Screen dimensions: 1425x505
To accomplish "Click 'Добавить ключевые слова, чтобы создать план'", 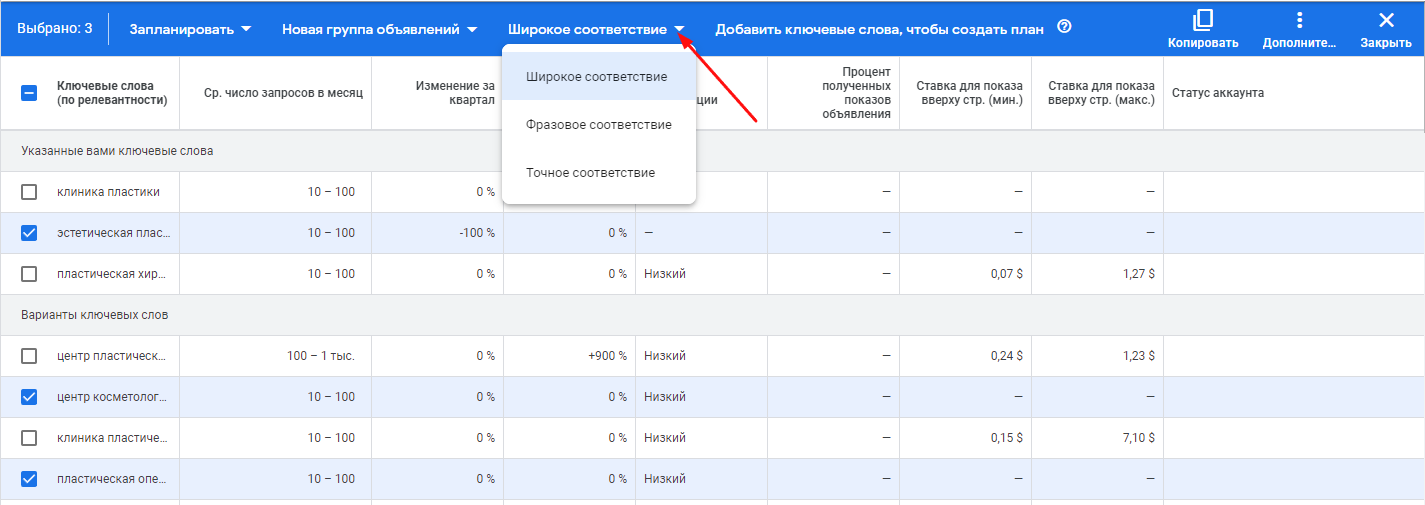I will (879, 29).
